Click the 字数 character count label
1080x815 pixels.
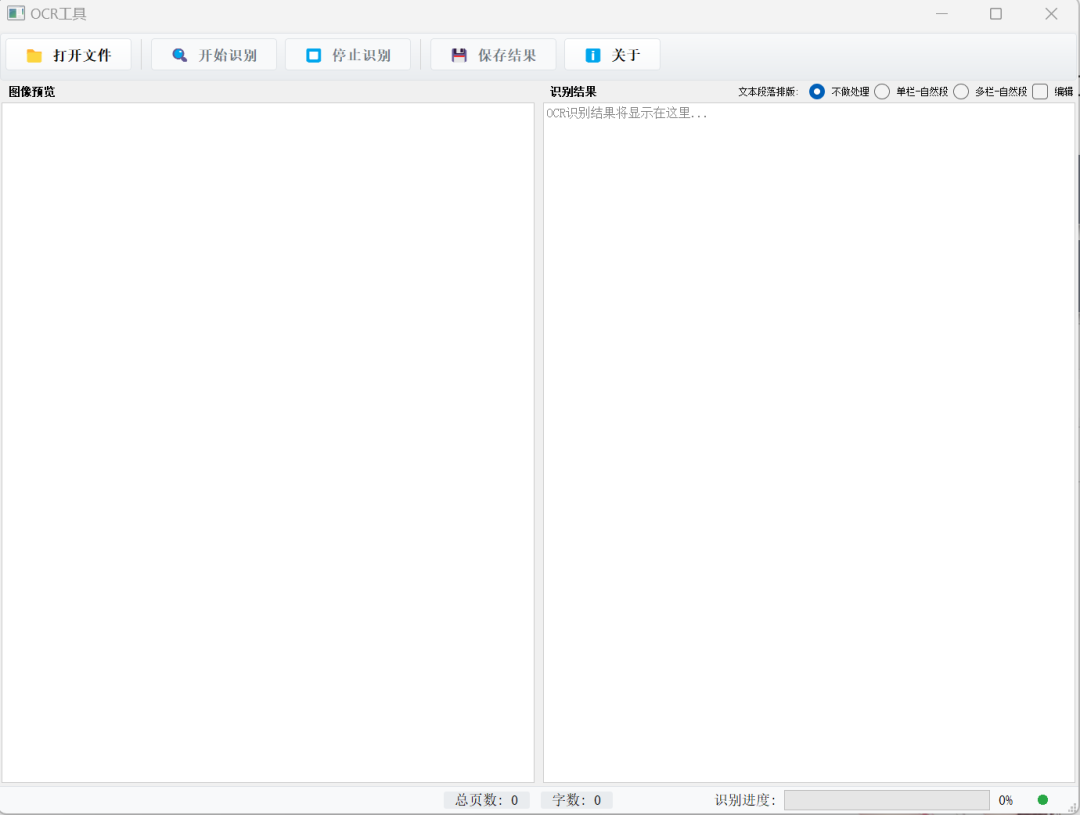pos(577,800)
